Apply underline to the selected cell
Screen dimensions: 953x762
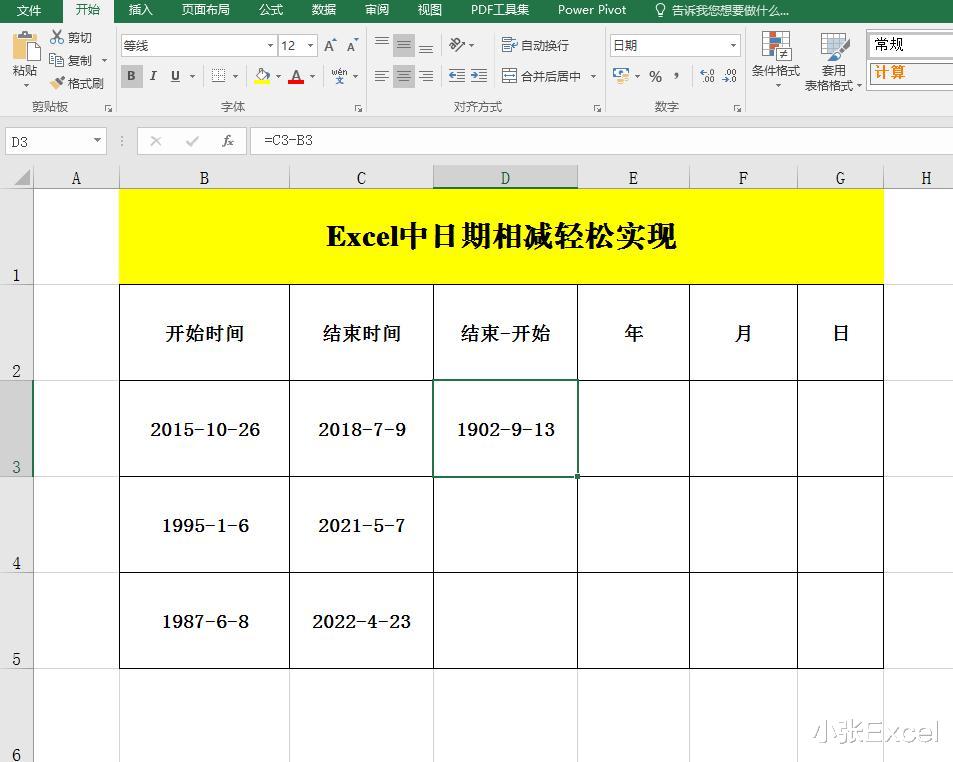[x=174, y=76]
